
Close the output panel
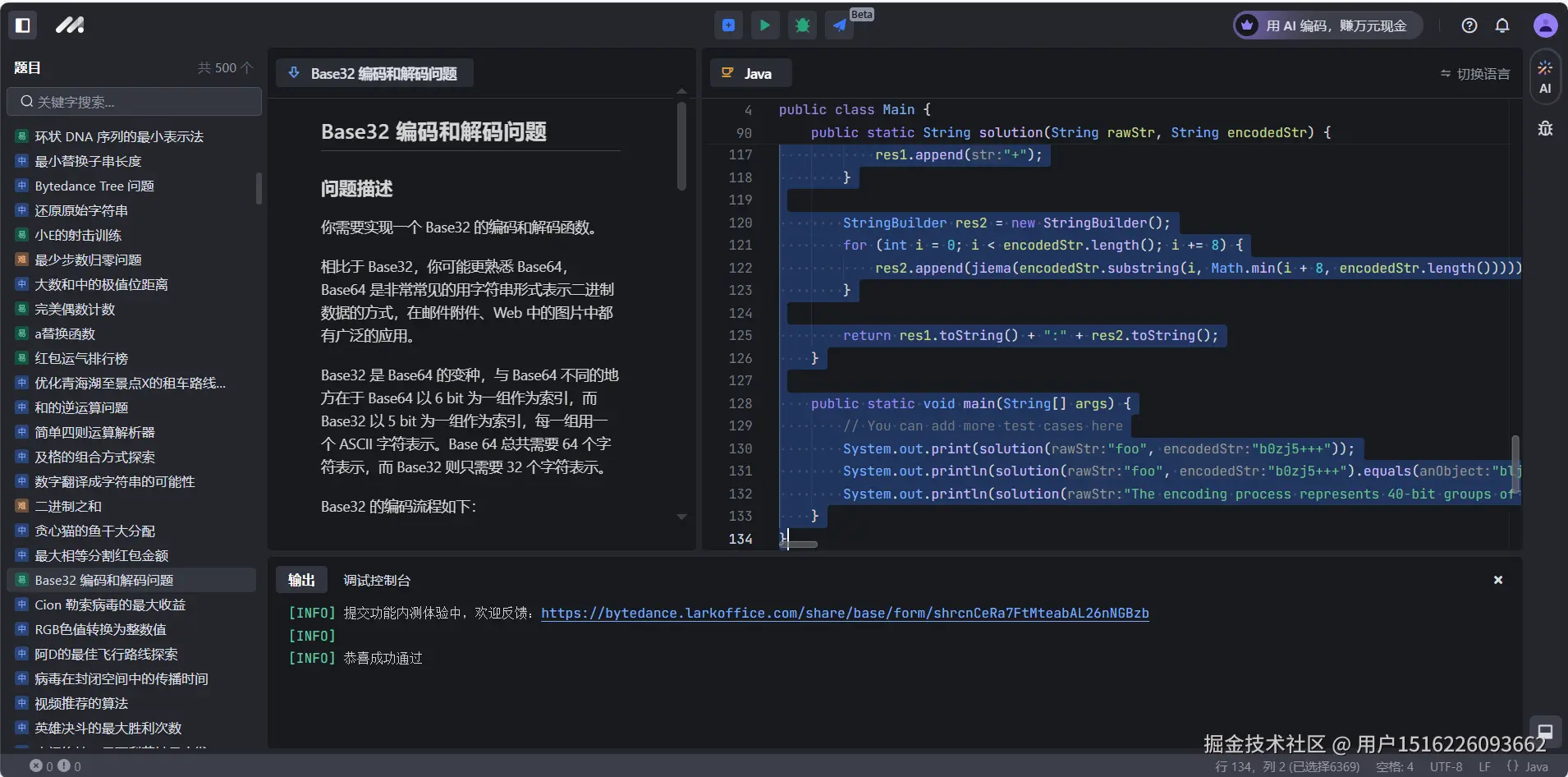[1498, 580]
